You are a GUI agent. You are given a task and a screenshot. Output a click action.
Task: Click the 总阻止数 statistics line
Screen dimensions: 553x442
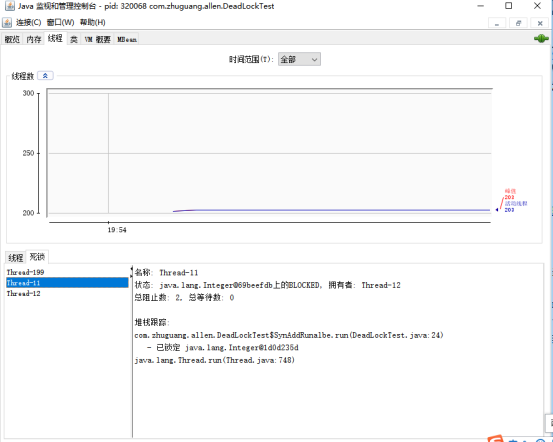tap(184, 298)
